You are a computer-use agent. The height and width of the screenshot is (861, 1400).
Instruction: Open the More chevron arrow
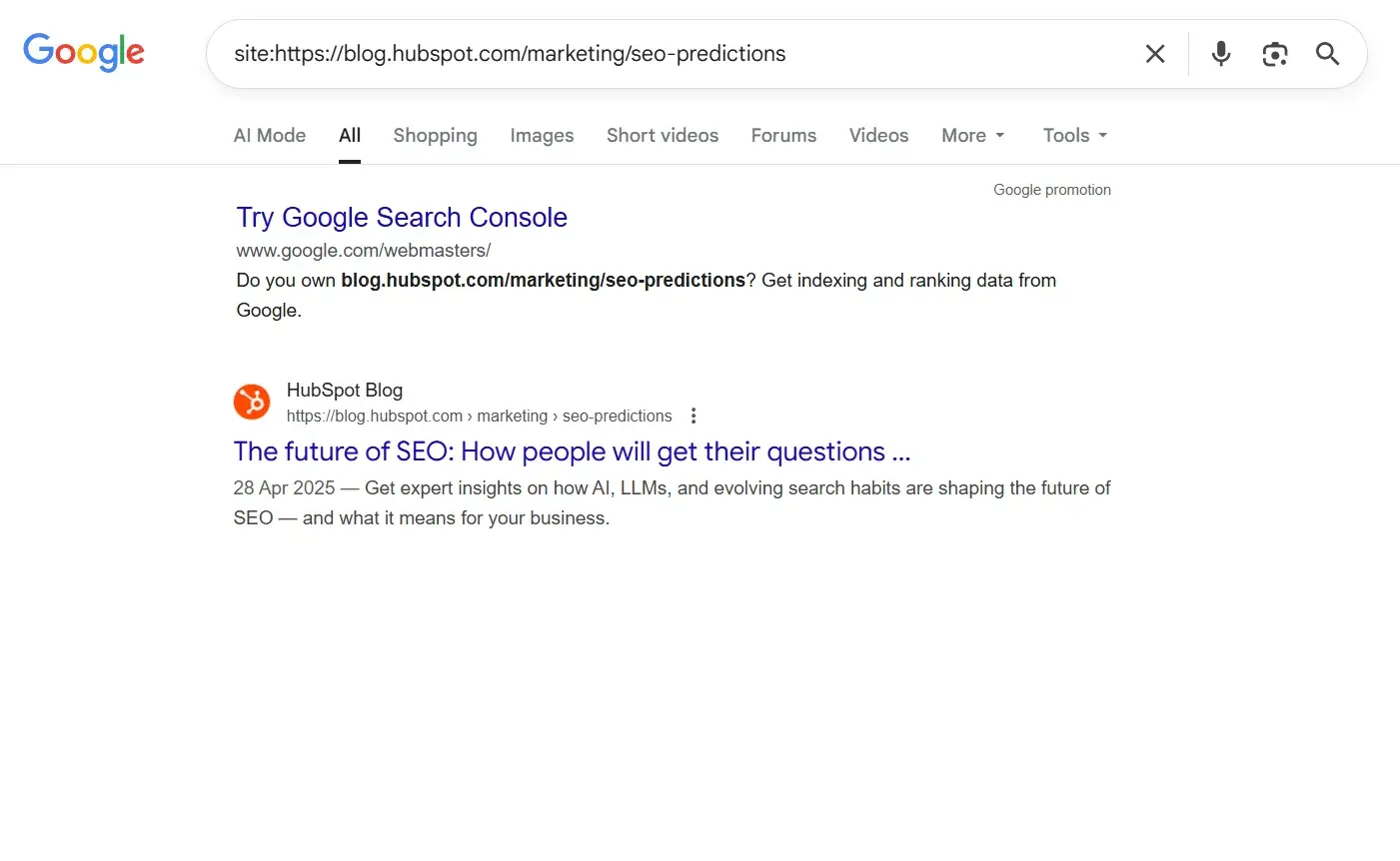point(999,135)
